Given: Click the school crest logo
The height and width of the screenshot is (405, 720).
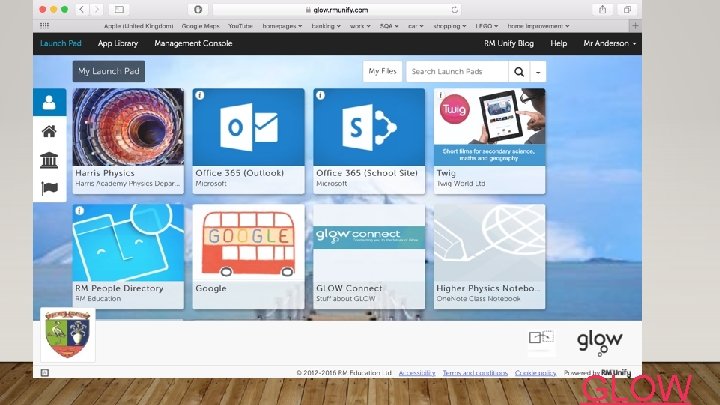Looking at the screenshot, I should point(68,334).
